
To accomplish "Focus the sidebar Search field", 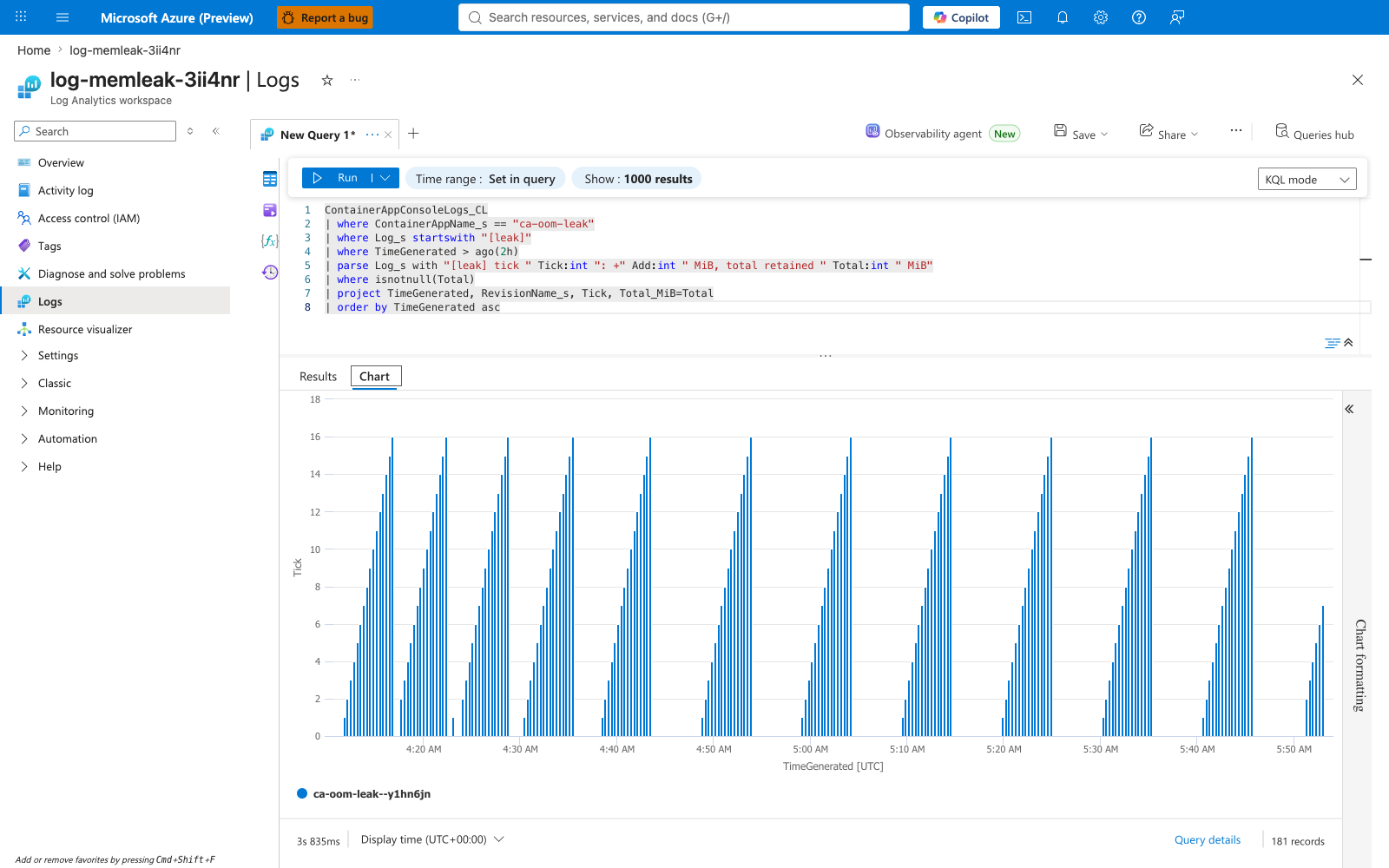I will coord(95,131).
